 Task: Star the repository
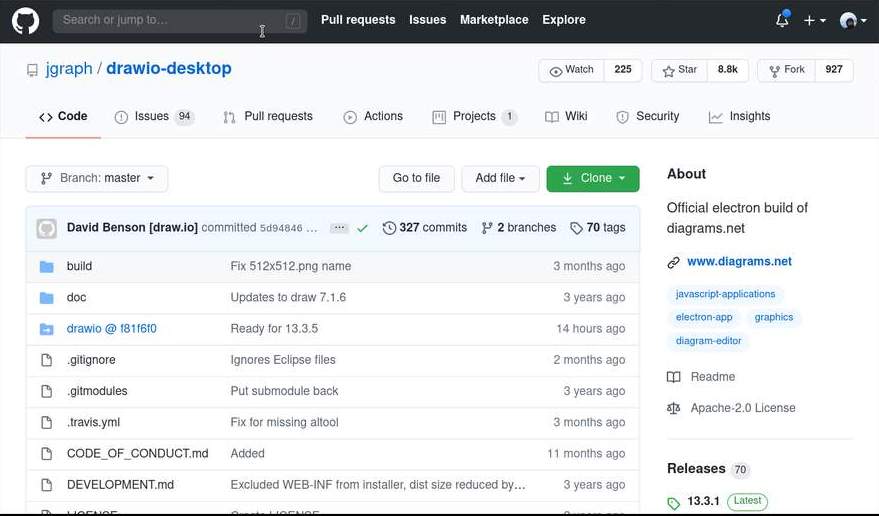point(679,70)
